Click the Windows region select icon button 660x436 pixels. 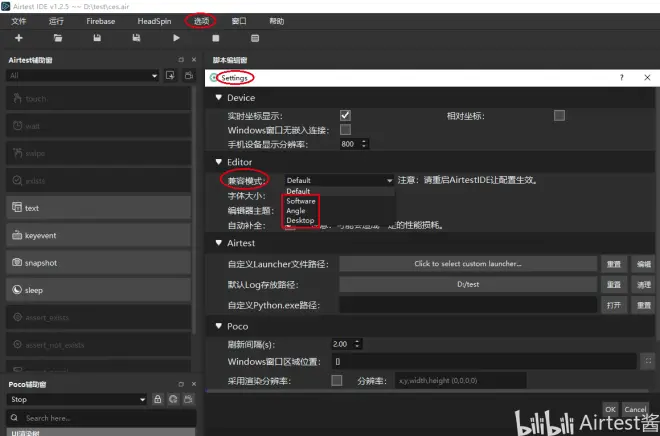click(x=648, y=361)
